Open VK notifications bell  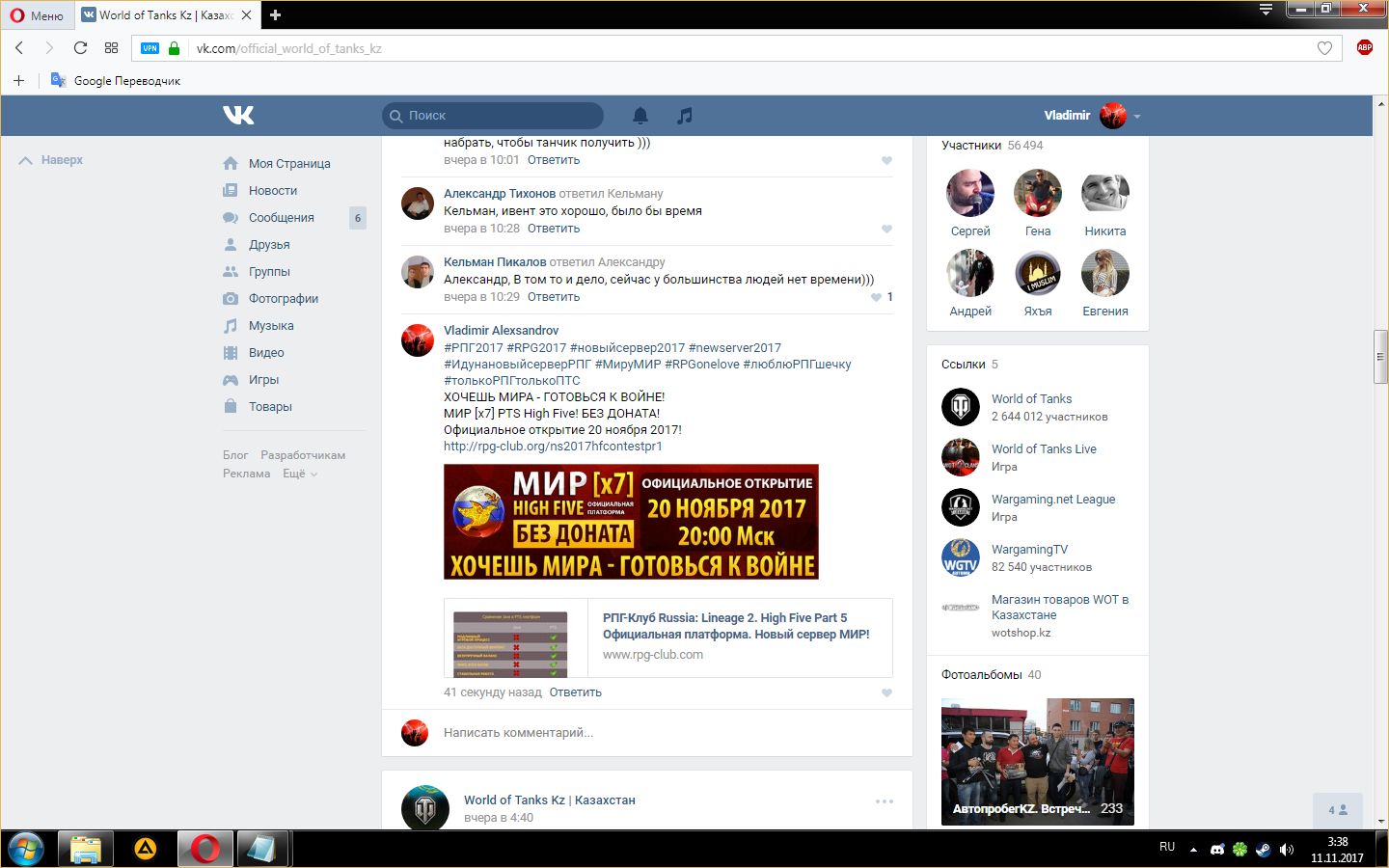pyautogui.click(x=640, y=116)
